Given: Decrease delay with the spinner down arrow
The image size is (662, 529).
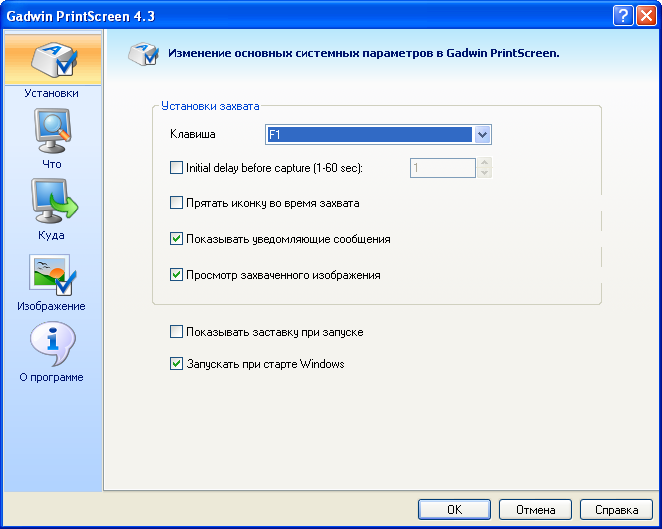Looking at the screenshot, I should [485, 173].
